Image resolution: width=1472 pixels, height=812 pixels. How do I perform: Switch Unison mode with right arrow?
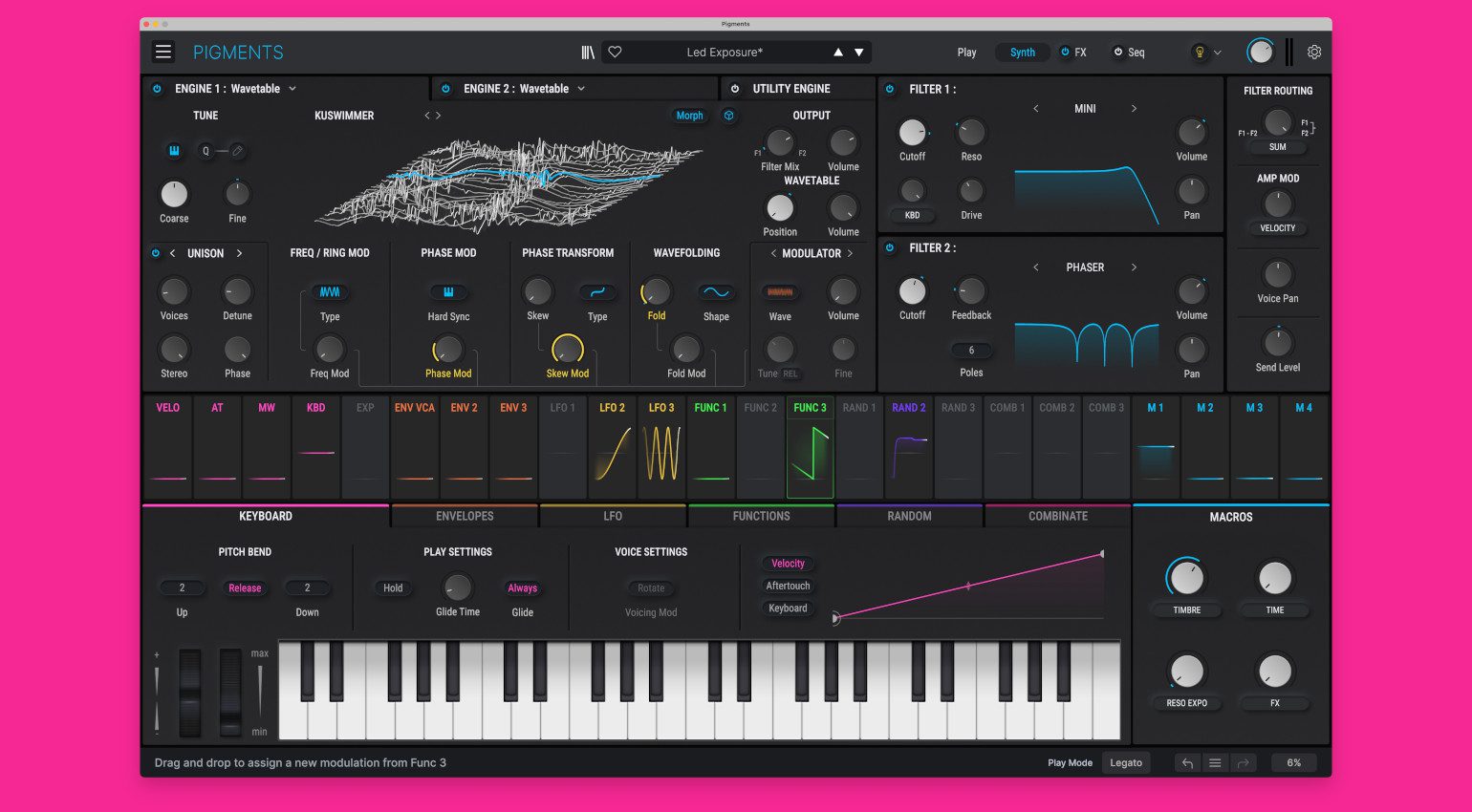point(239,253)
